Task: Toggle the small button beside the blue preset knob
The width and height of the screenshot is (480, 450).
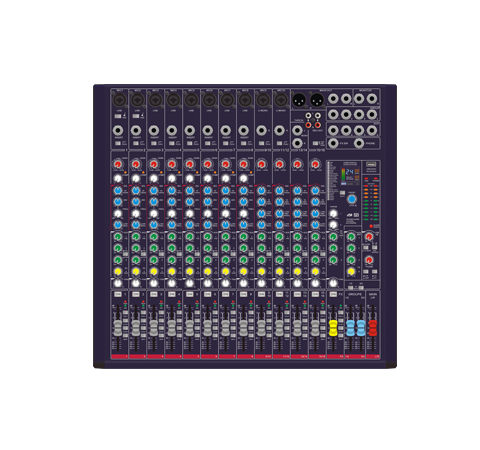Action: click(342, 193)
